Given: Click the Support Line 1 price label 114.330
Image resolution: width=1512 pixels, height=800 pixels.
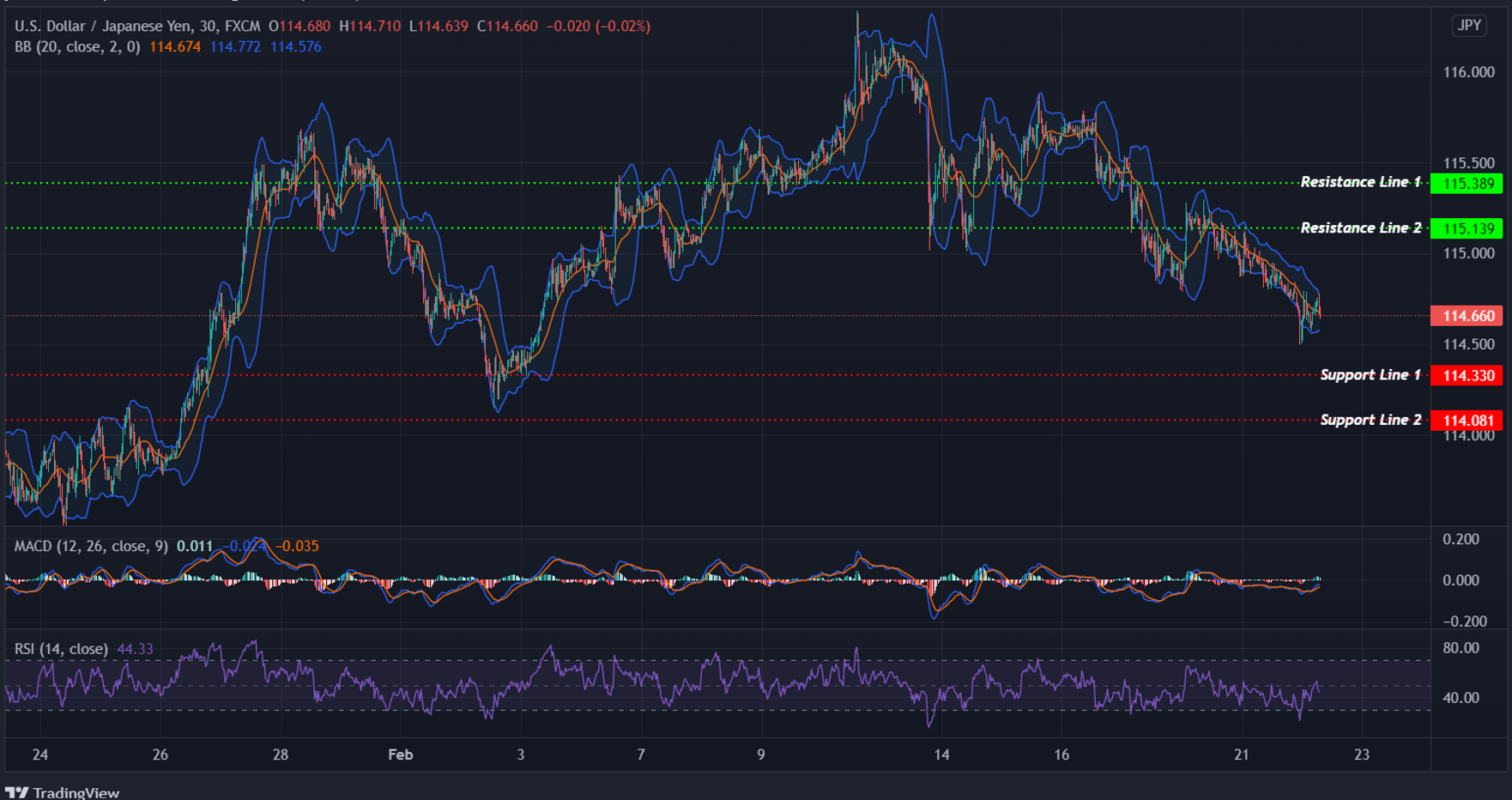Looking at the screenshot, I should tap(1467, 375).
